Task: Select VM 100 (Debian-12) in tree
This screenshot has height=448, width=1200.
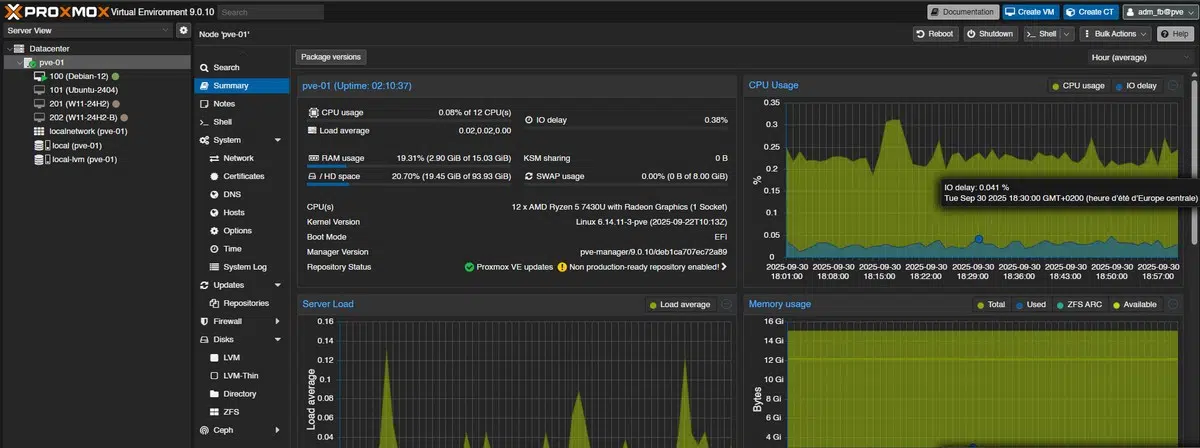Action: 77,76
